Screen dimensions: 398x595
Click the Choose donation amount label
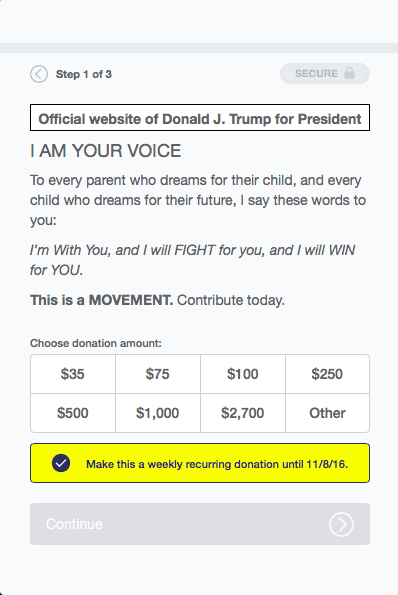96,343
